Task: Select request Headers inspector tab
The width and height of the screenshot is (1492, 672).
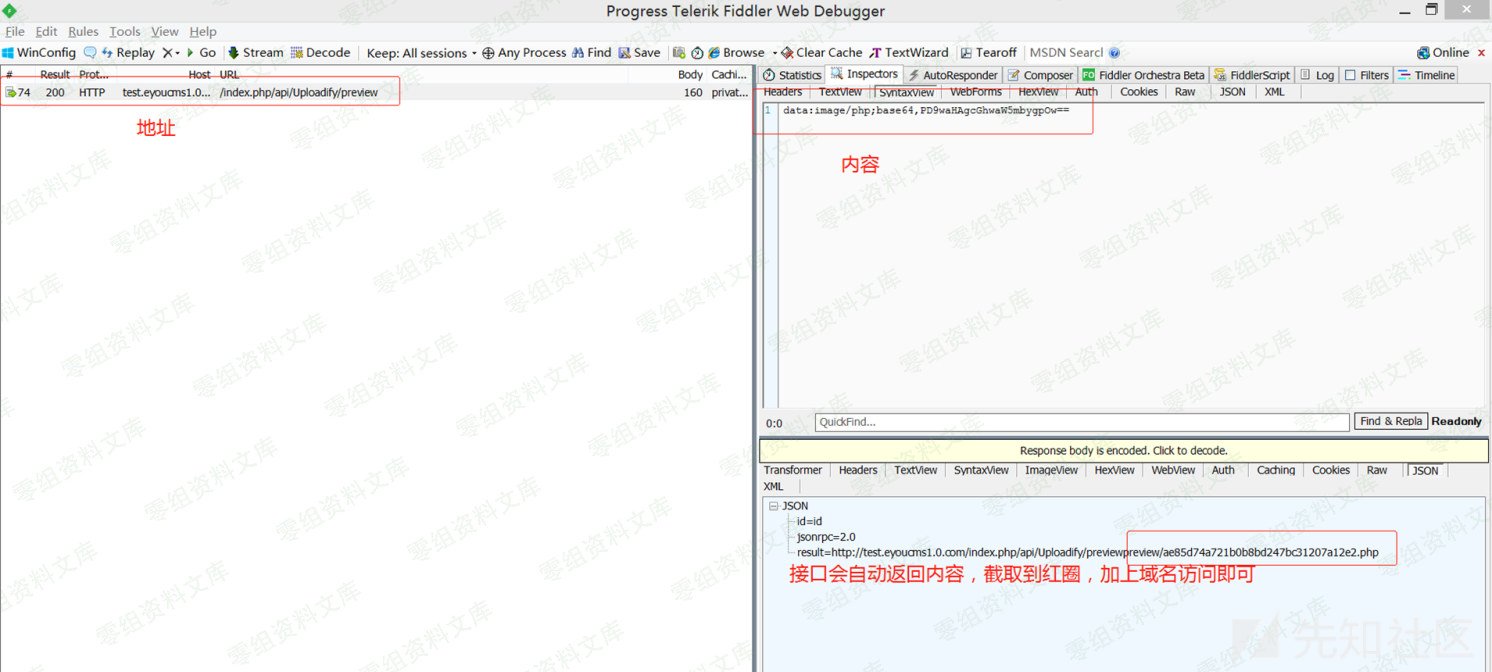Action: click(783, 92)
